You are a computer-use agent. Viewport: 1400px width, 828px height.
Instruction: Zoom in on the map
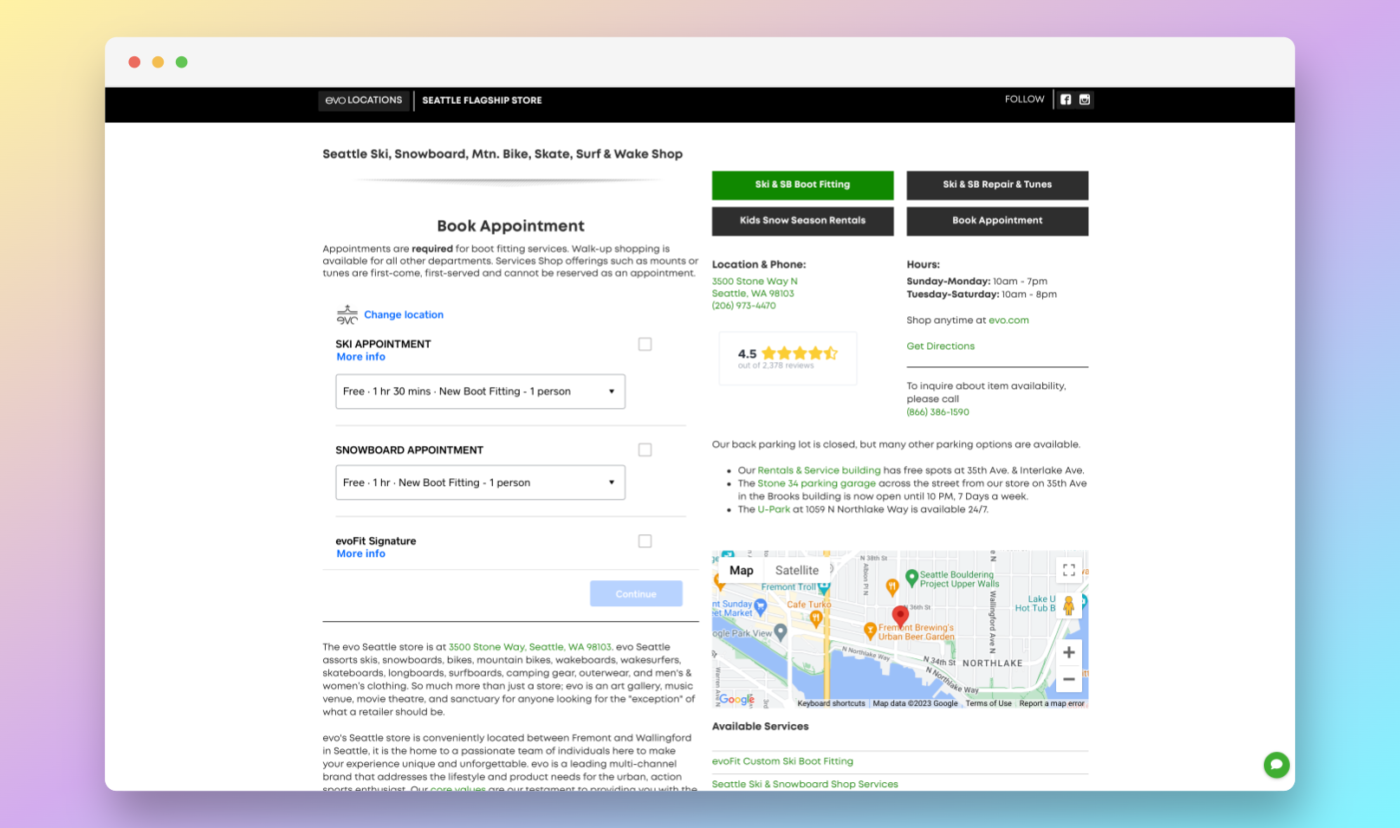1069,652
